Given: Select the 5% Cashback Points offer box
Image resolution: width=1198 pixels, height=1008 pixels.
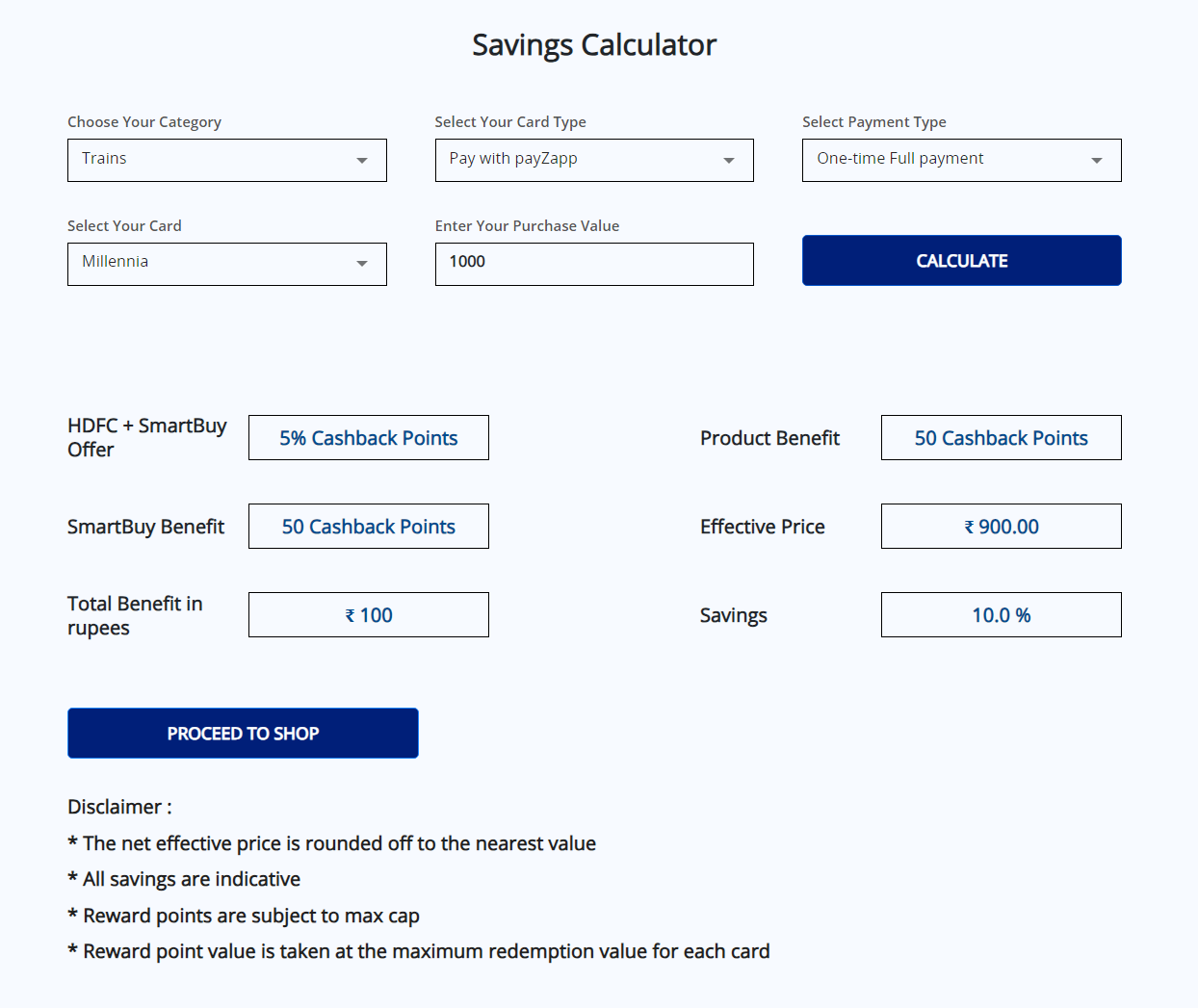Looking at the screenshot, I should (369, 438).
